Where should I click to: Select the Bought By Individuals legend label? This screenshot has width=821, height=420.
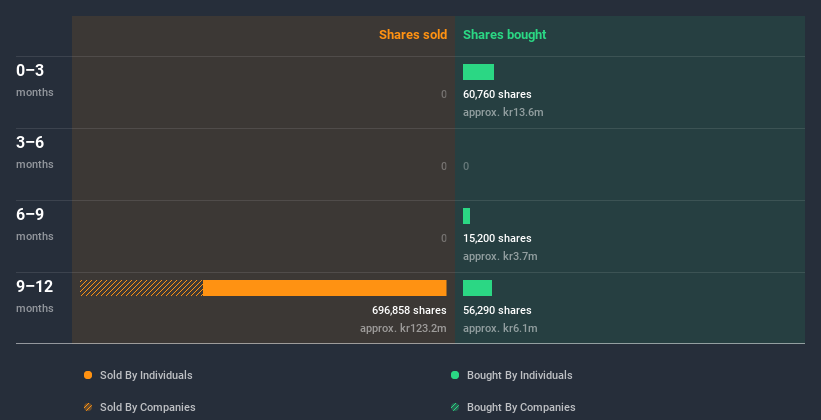coord(519,375)
